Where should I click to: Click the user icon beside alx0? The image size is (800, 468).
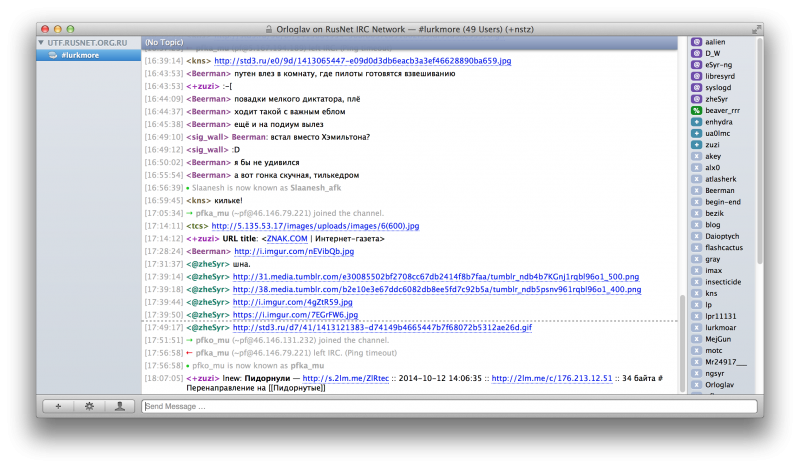[696, 167]
